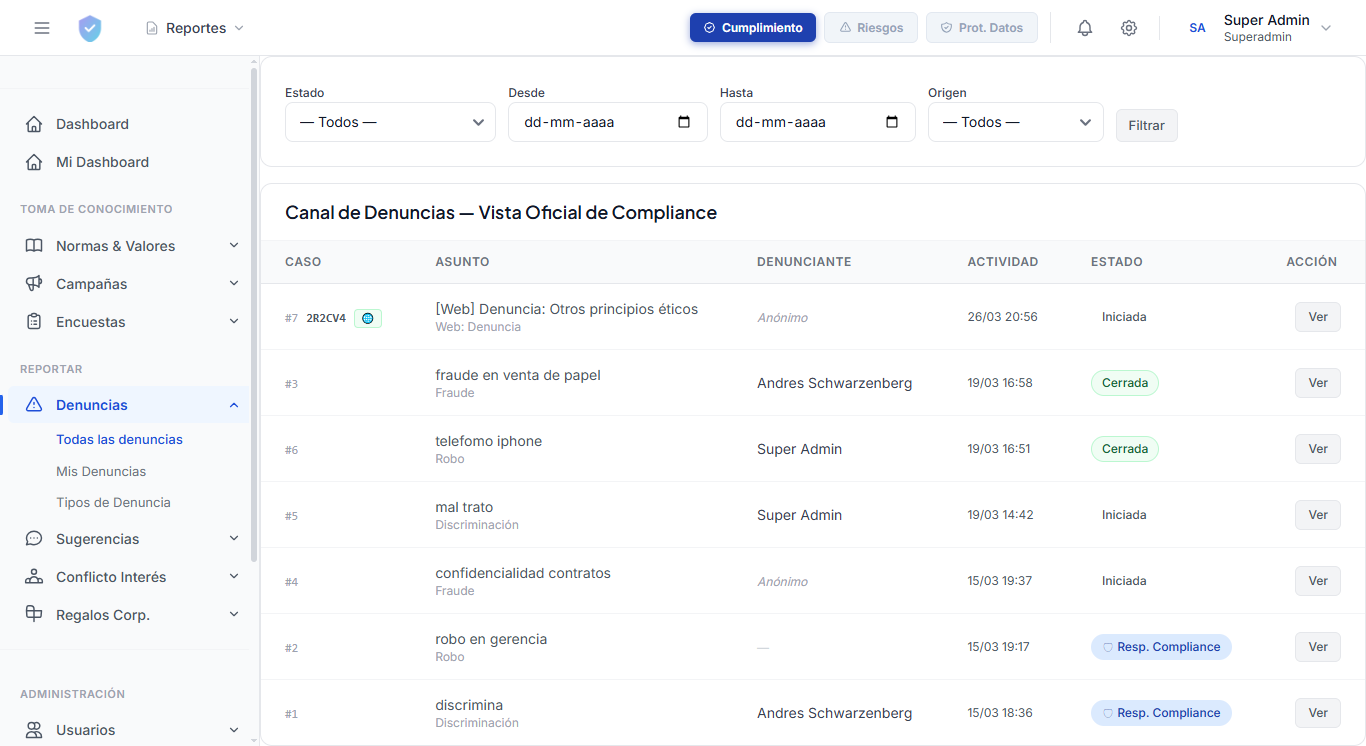Click the globe icon on case #7
This screenshot has width=1366, height=746.
tap(368, 318)
